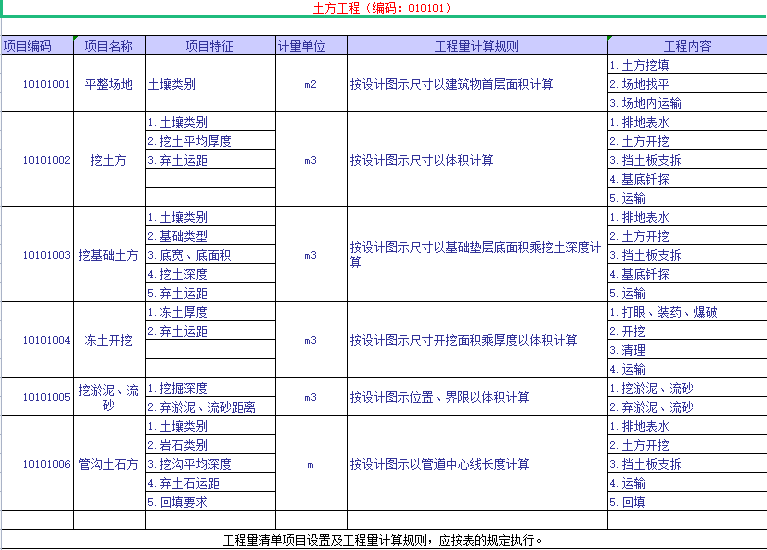This screenshot has width=767, height=550.
Task: Select content cell 2.弃淤泥、流砂
Action: 687,407
